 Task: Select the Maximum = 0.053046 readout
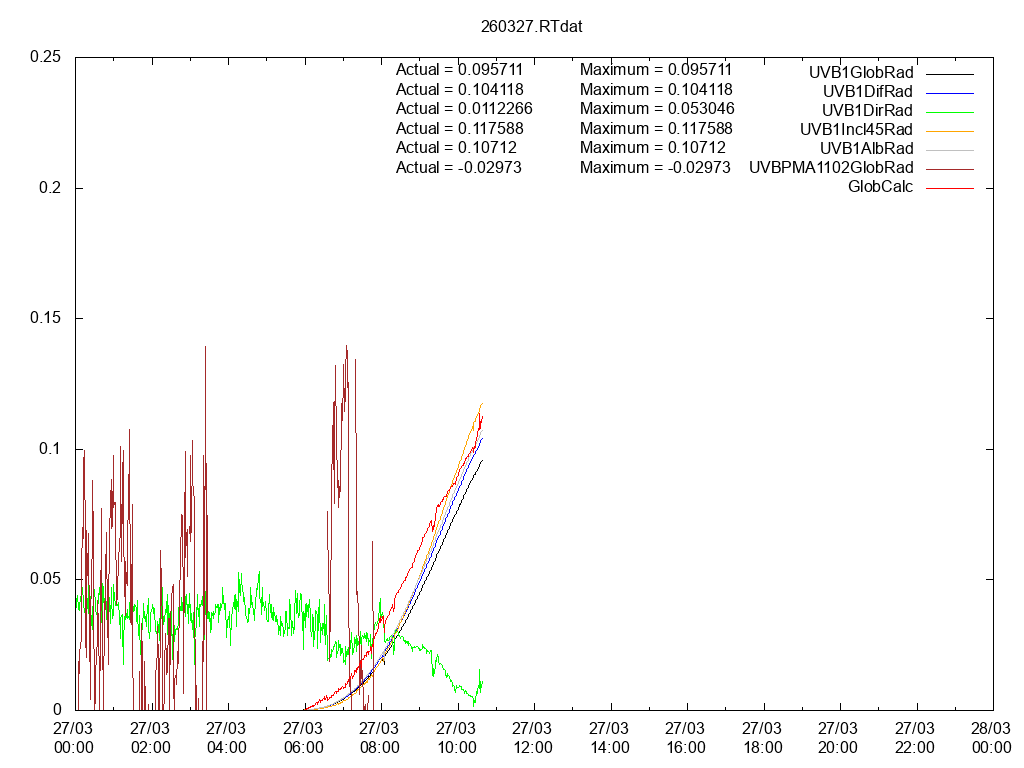coord(656,109)
